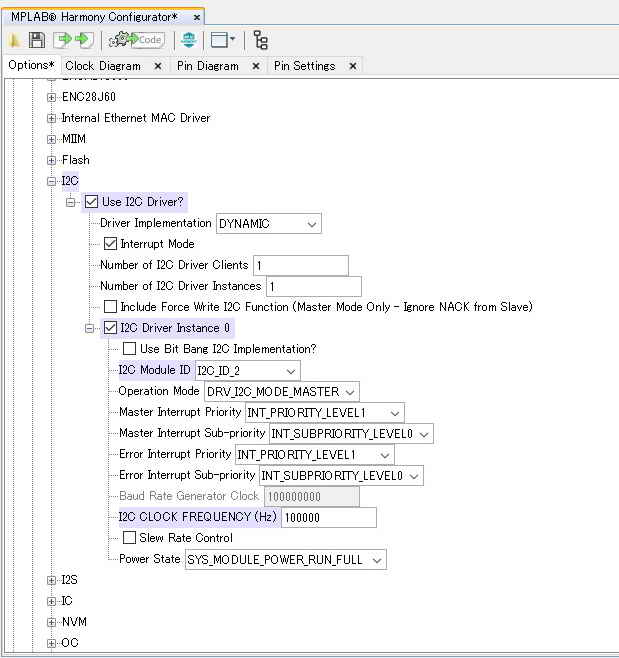619x658 pixels.
Task: Expand the OC tree node
Action: point(52,643)
